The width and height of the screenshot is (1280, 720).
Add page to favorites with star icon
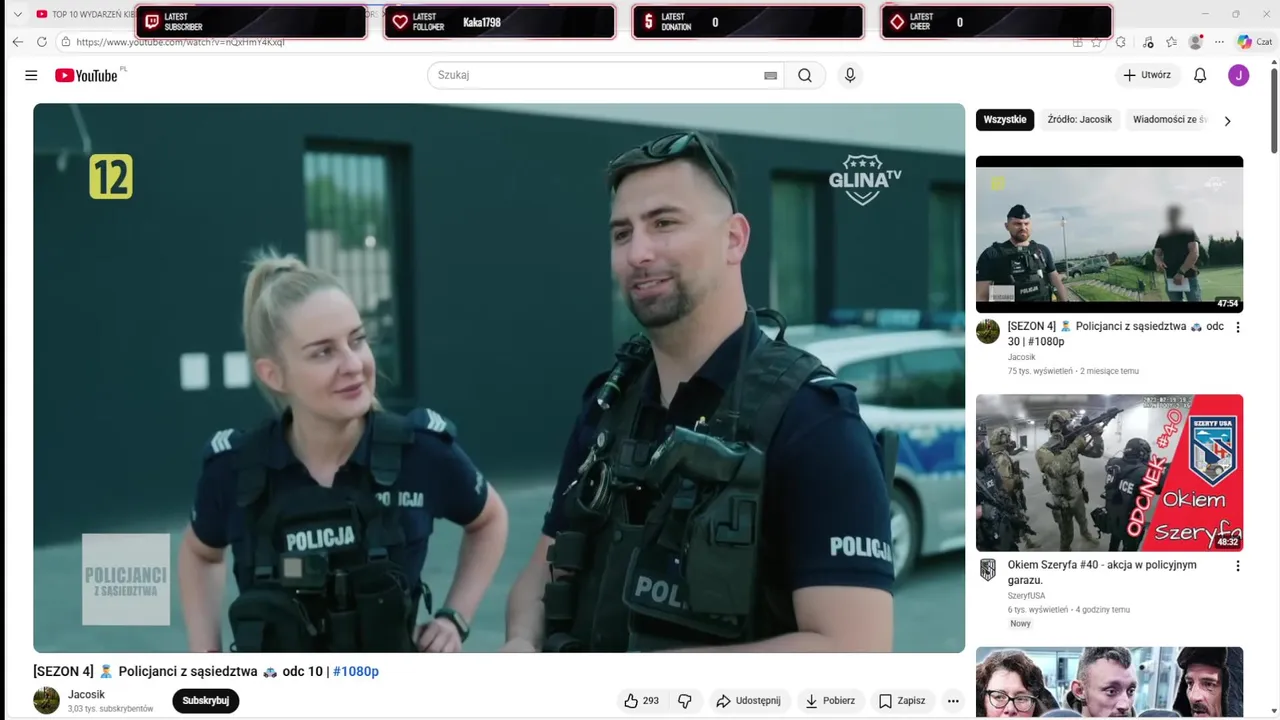1096,42
